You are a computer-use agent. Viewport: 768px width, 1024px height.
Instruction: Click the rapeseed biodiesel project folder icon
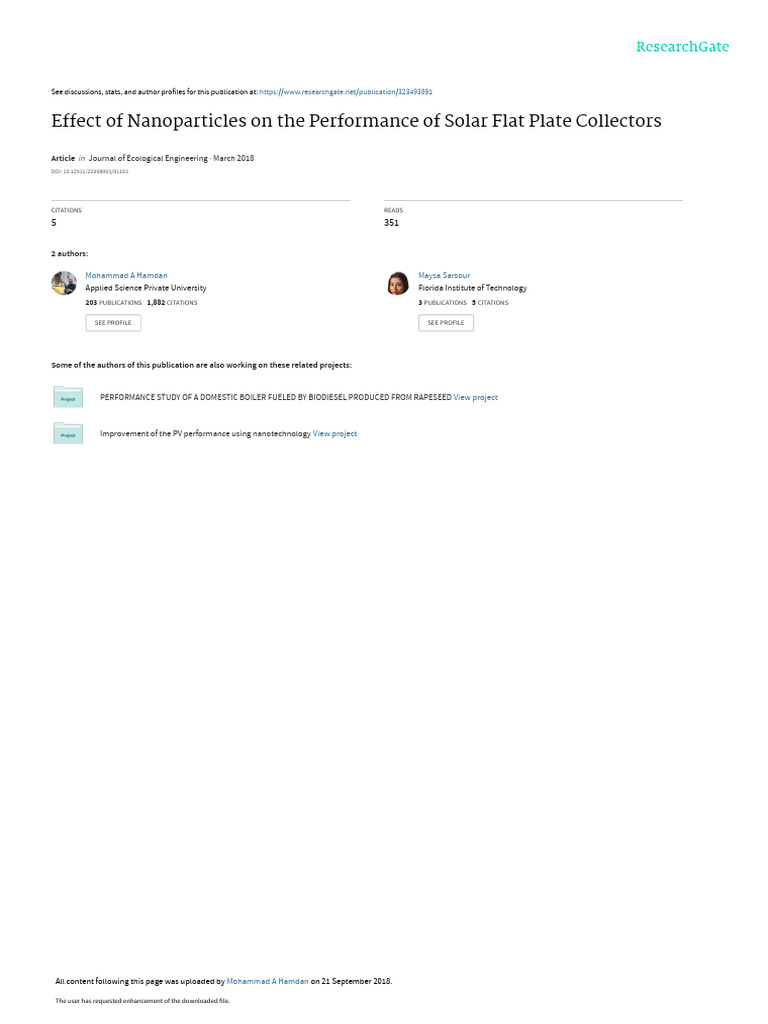[68, 397]
